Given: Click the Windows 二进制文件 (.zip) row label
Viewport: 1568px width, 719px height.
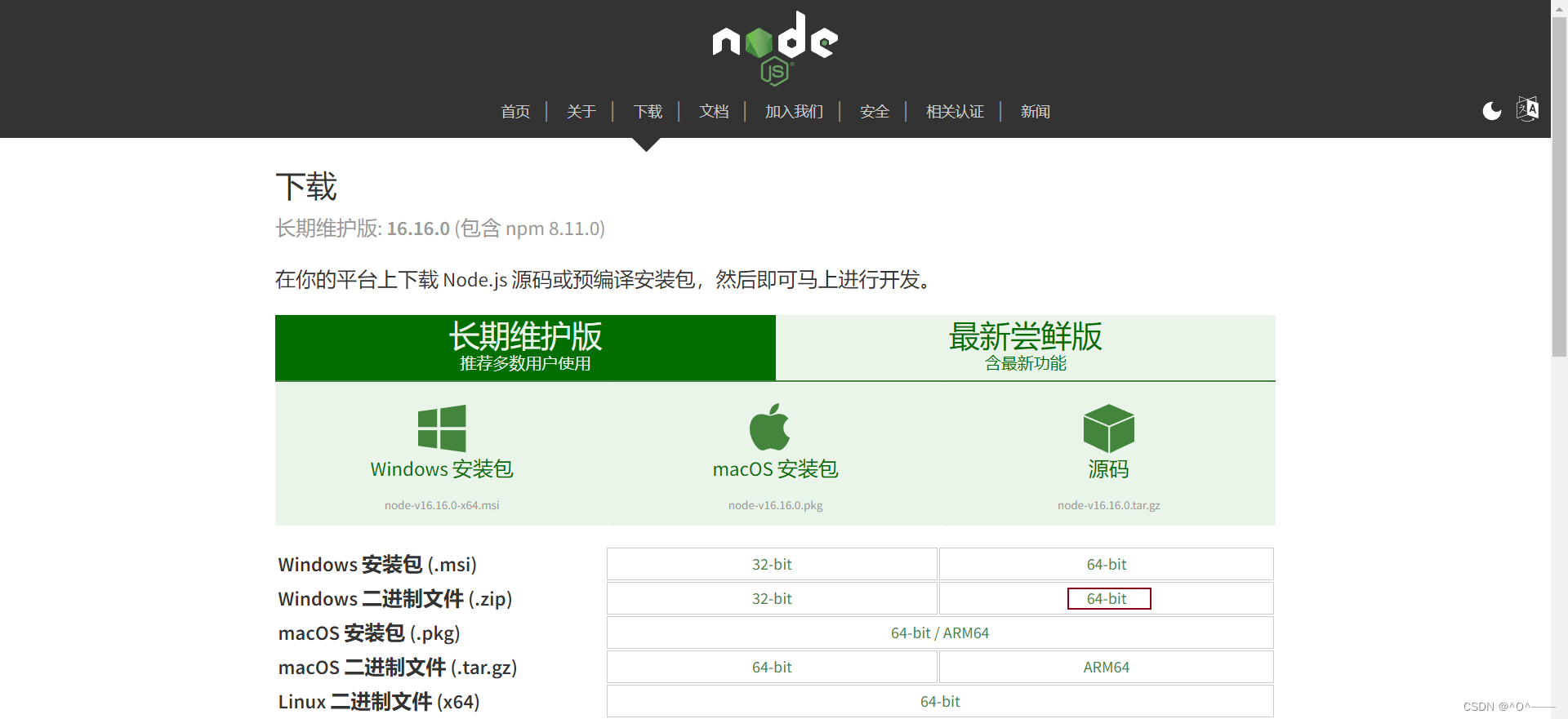Looking at the screenshot, I should point(395,599).
